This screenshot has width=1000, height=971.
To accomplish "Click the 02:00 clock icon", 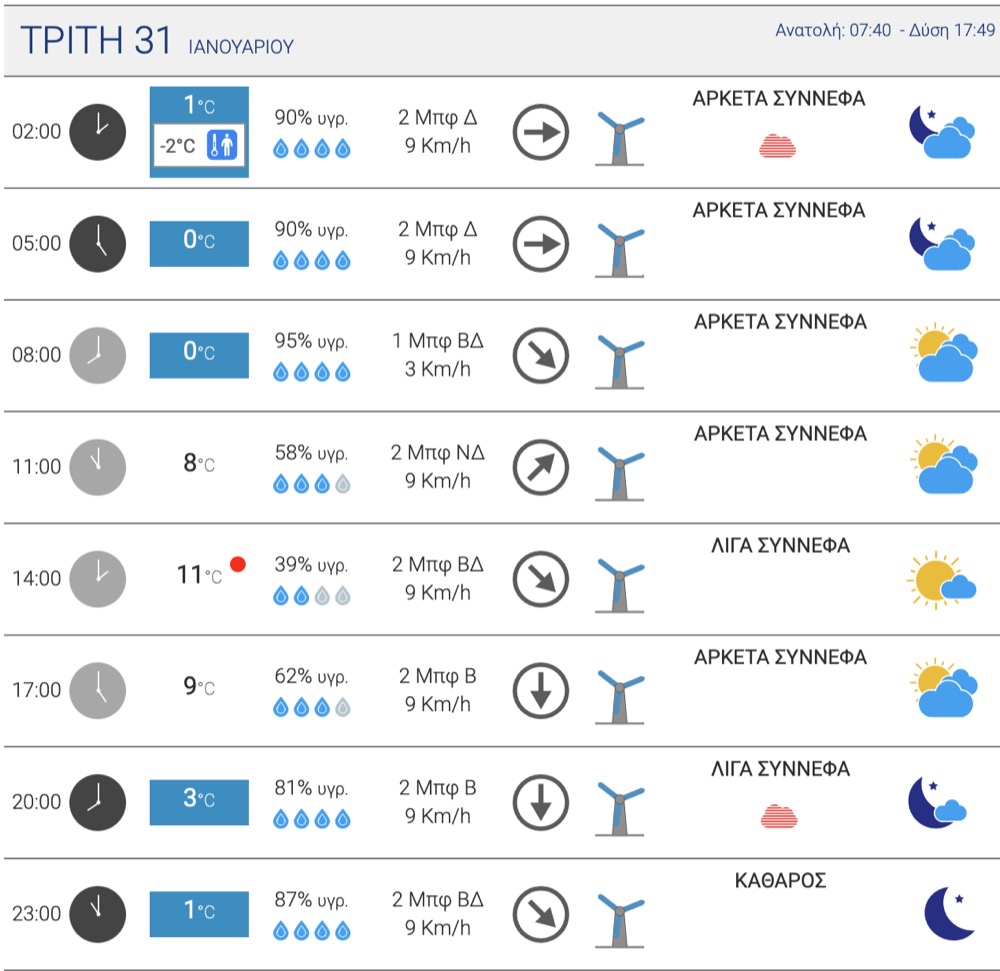I will point(98,132).
